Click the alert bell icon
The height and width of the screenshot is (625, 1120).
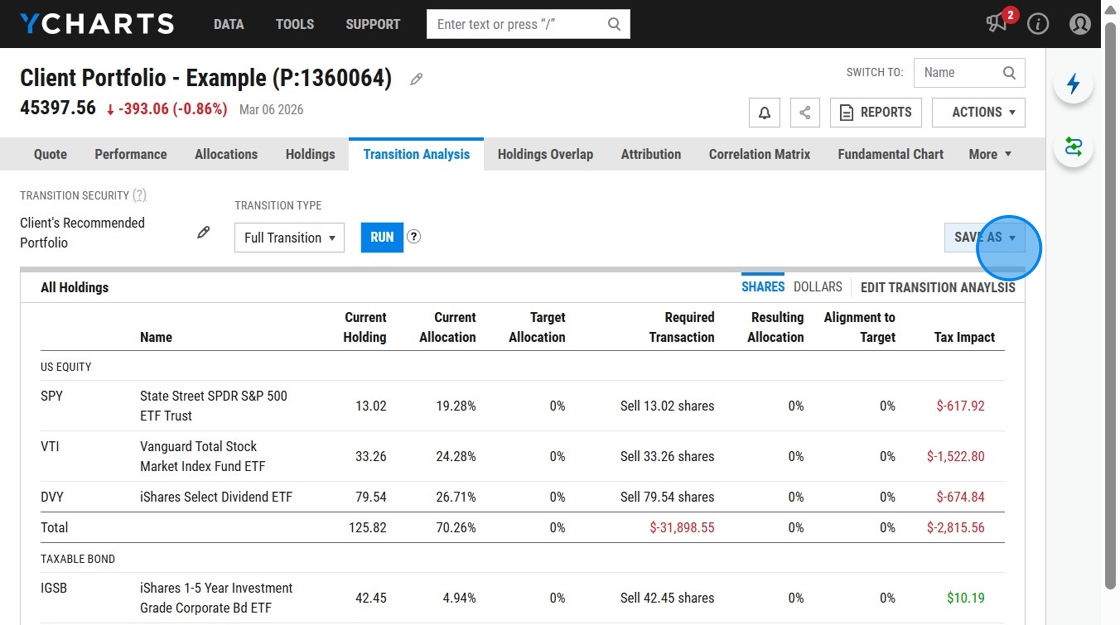point(764,113)
